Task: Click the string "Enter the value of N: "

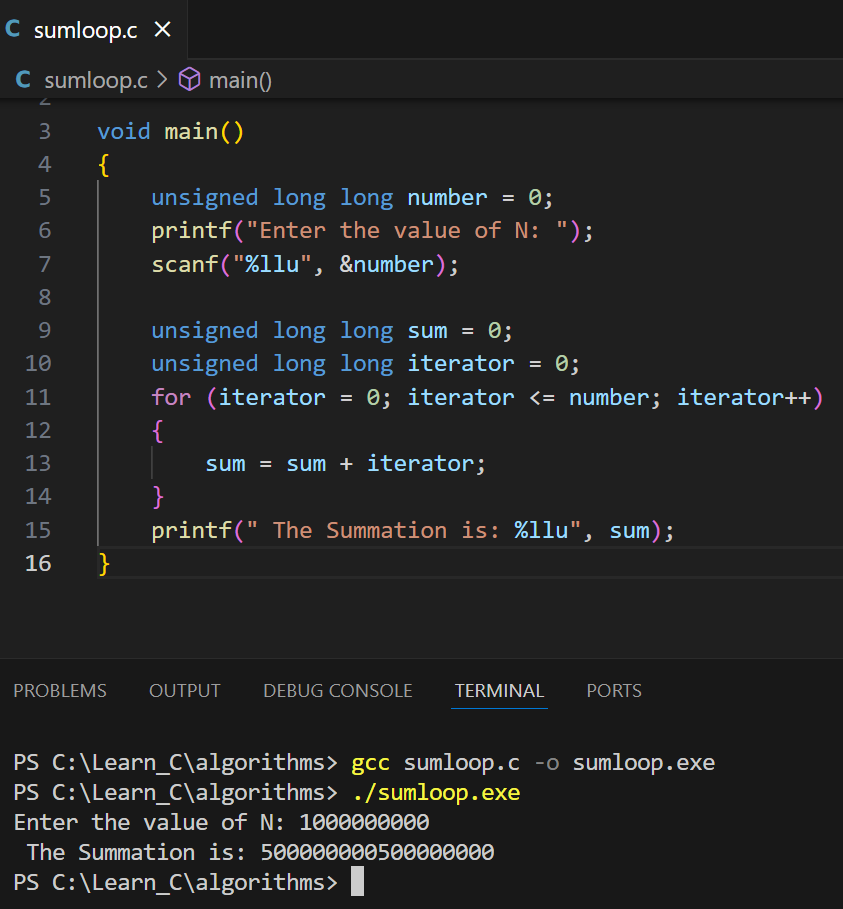Action: 407,231
